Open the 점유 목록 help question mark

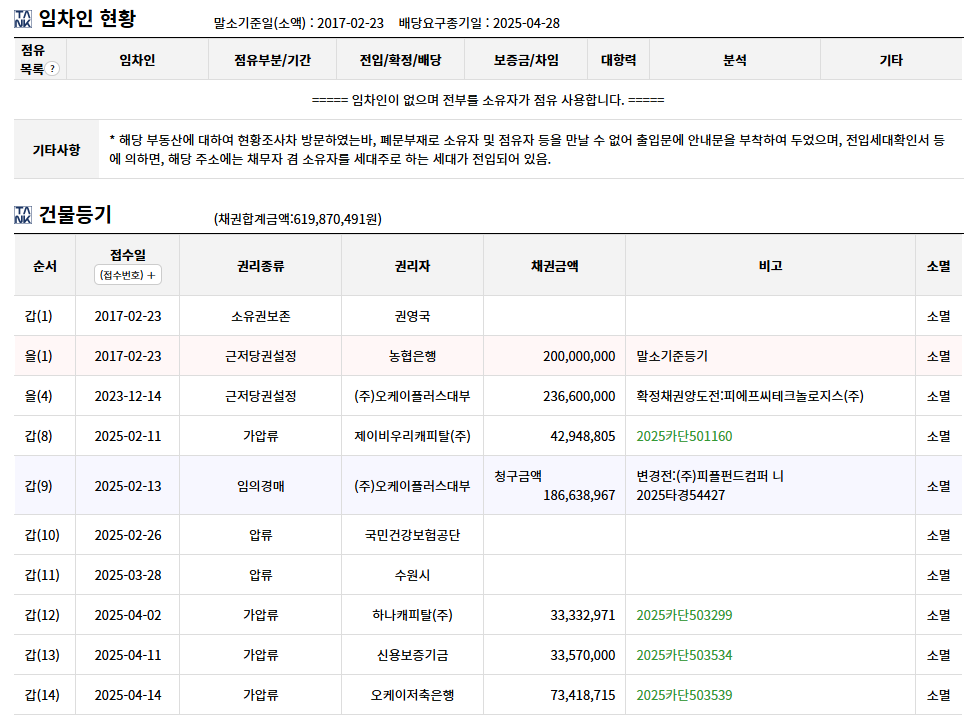53,68
